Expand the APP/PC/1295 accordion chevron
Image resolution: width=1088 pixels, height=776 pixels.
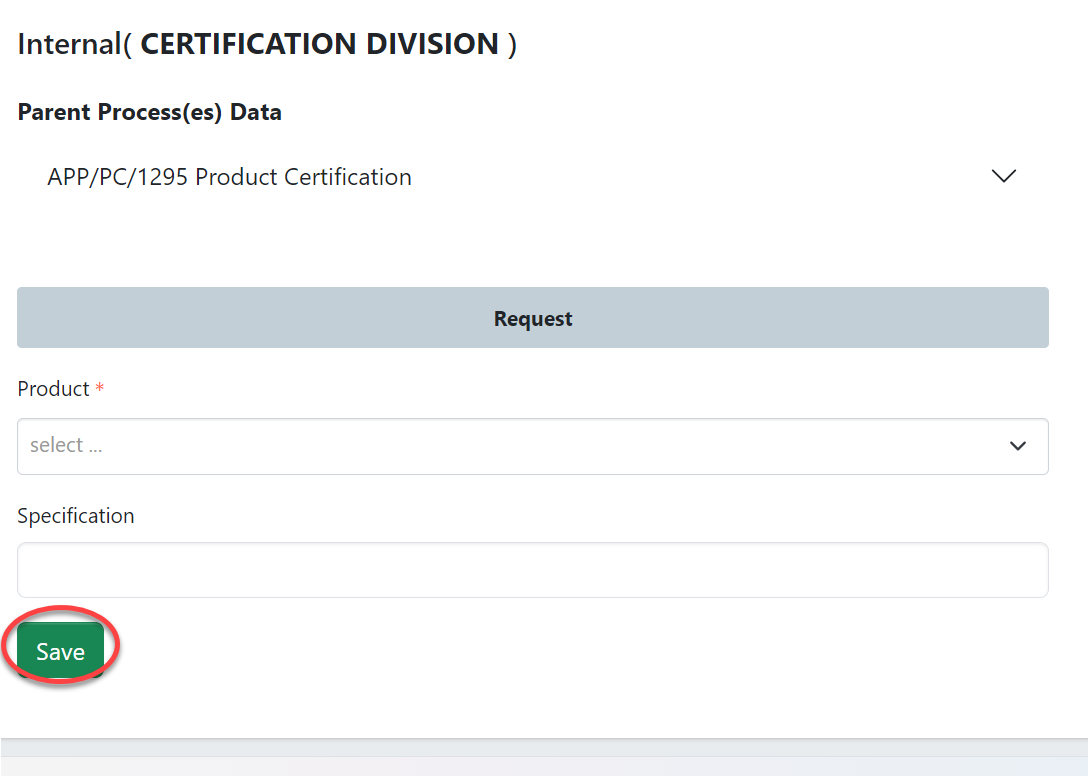tap(1003, 177)
